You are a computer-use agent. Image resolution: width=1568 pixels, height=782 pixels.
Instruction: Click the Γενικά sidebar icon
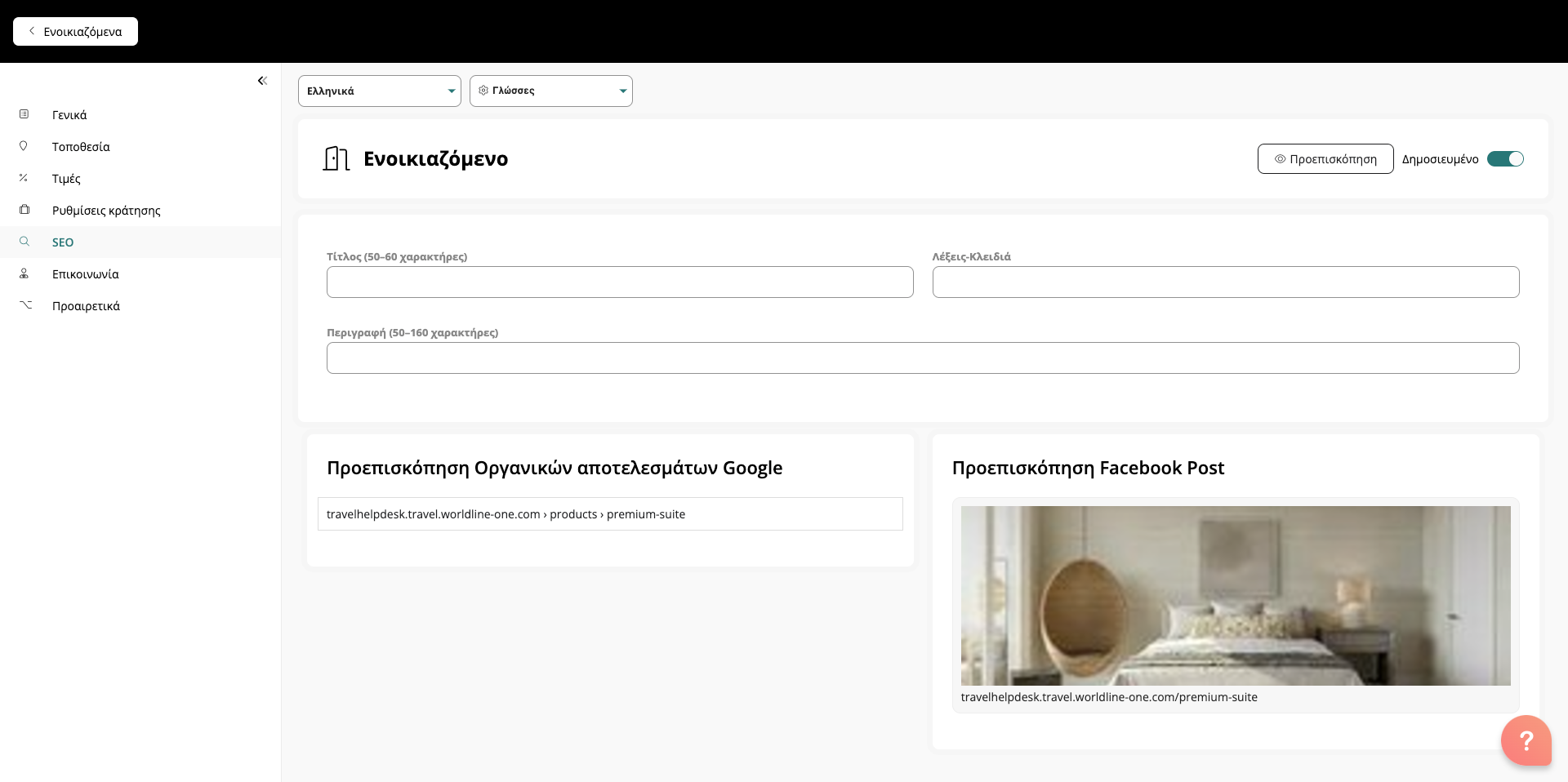click(24, 114)
